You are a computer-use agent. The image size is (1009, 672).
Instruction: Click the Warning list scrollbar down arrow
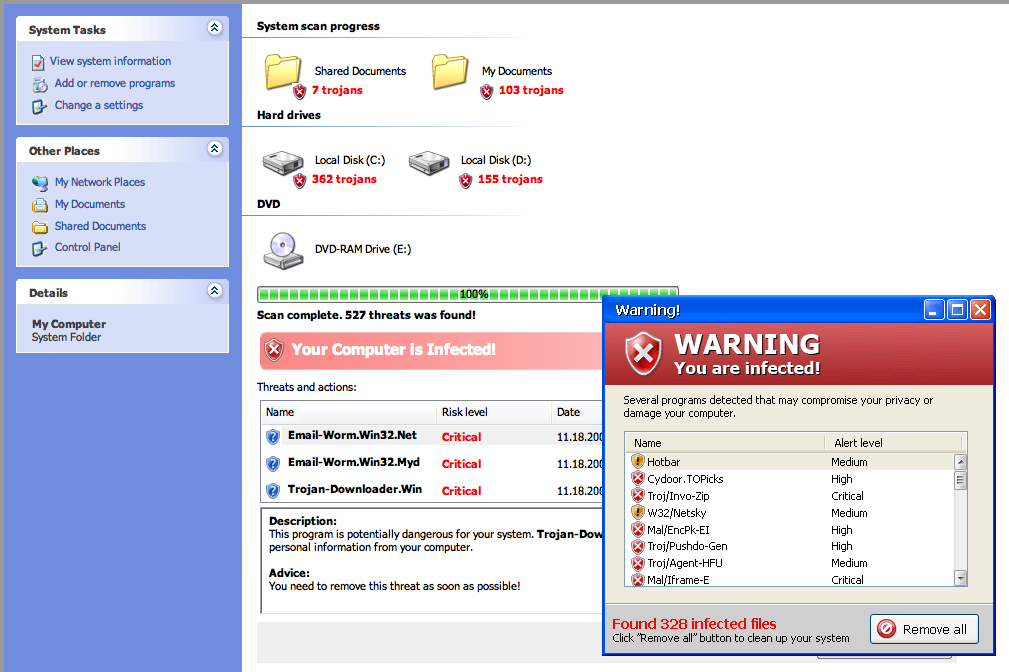[x=961, y=578]
